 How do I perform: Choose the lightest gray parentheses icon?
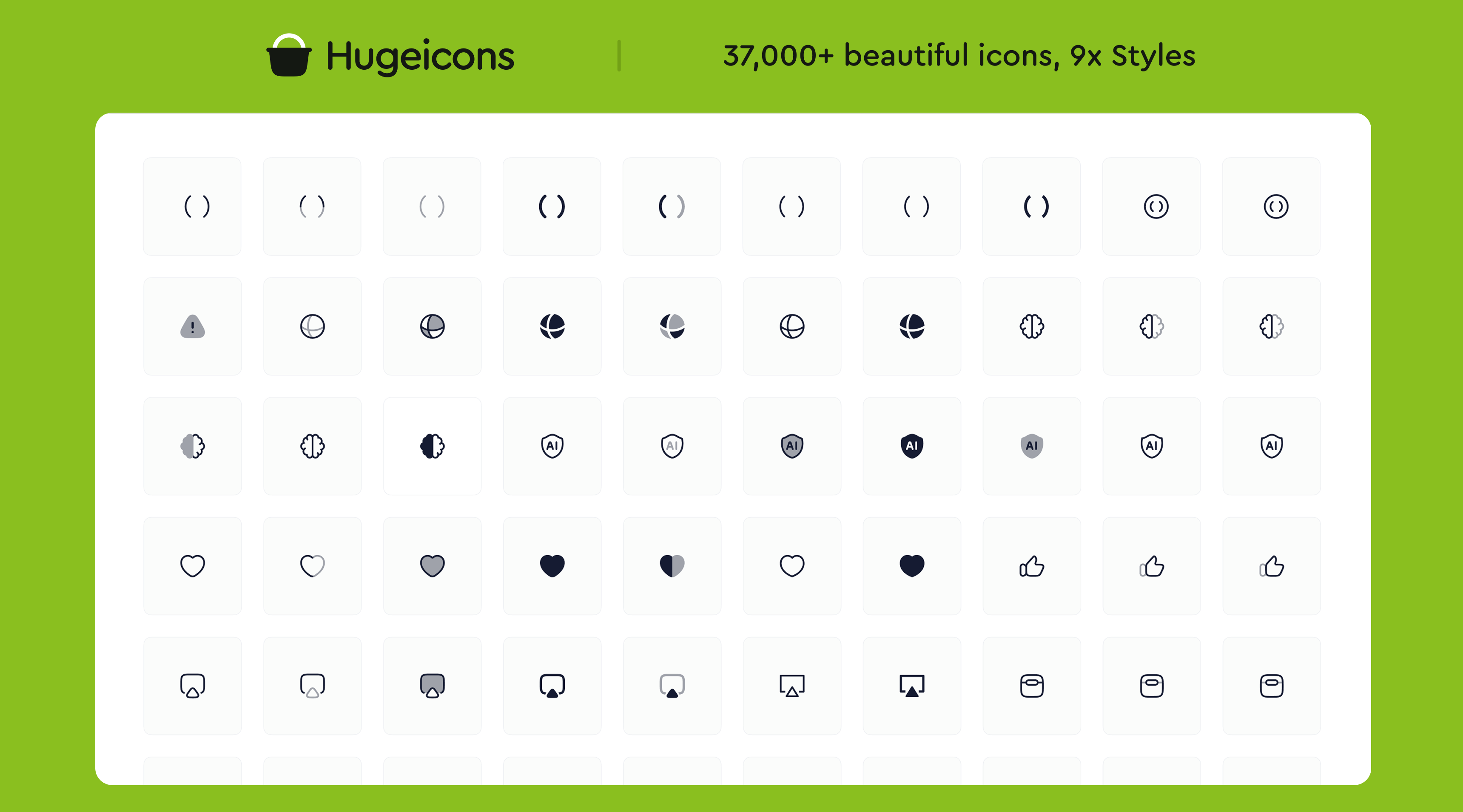[432, 206]
